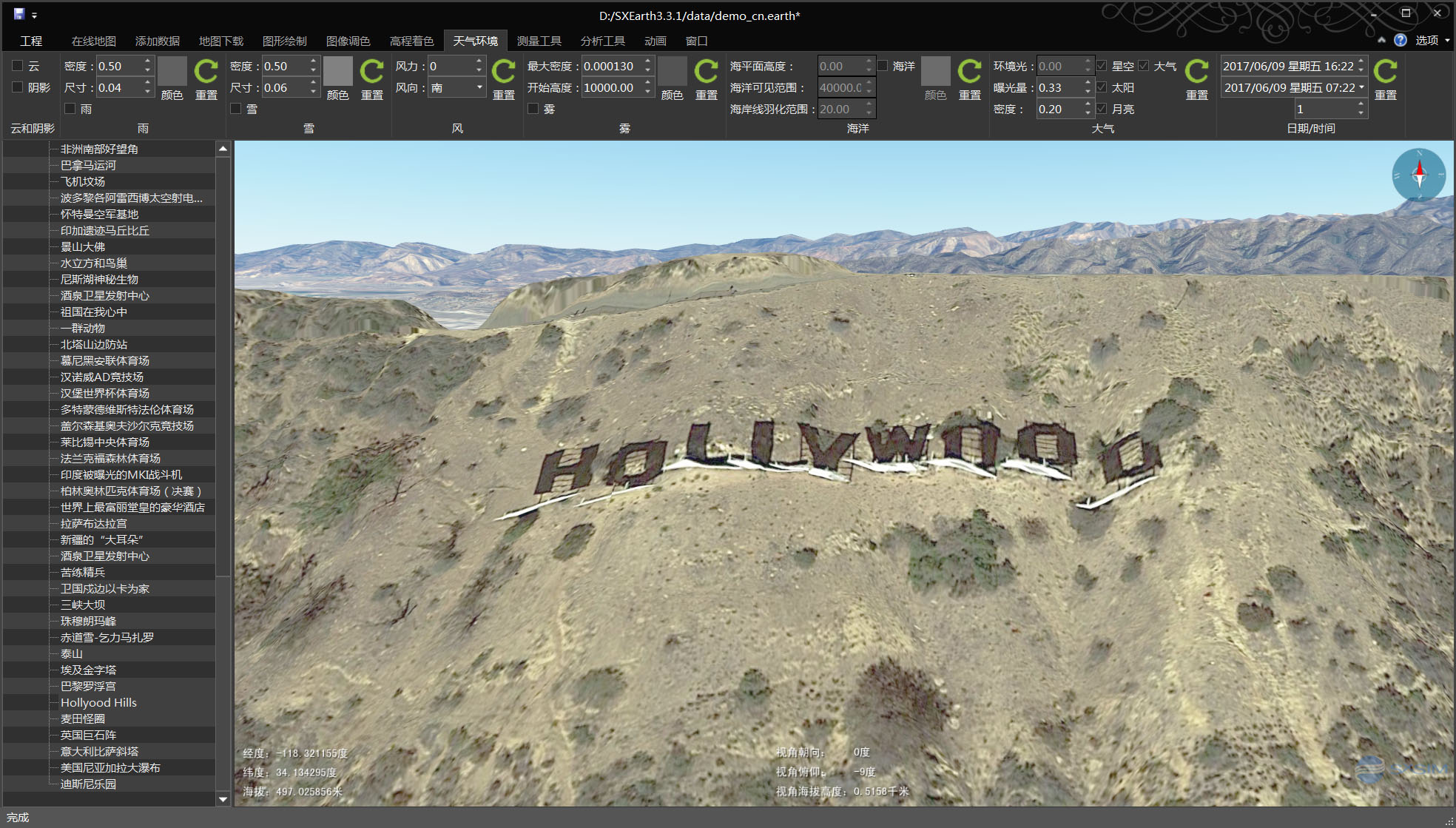
Task: Open quick access dropdown next to save icon
Action: 34,16
